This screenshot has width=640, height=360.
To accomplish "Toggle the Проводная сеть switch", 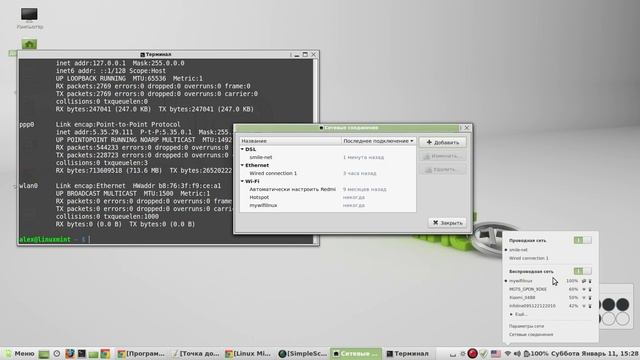I will 582,240.
